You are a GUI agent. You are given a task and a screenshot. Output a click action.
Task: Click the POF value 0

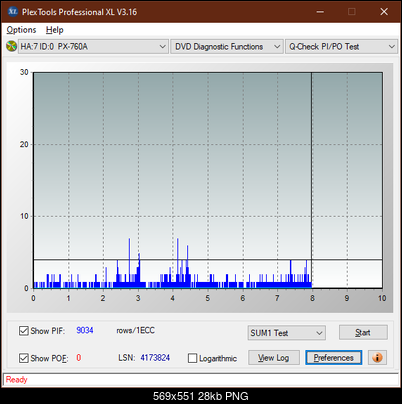tap(79, 358)
